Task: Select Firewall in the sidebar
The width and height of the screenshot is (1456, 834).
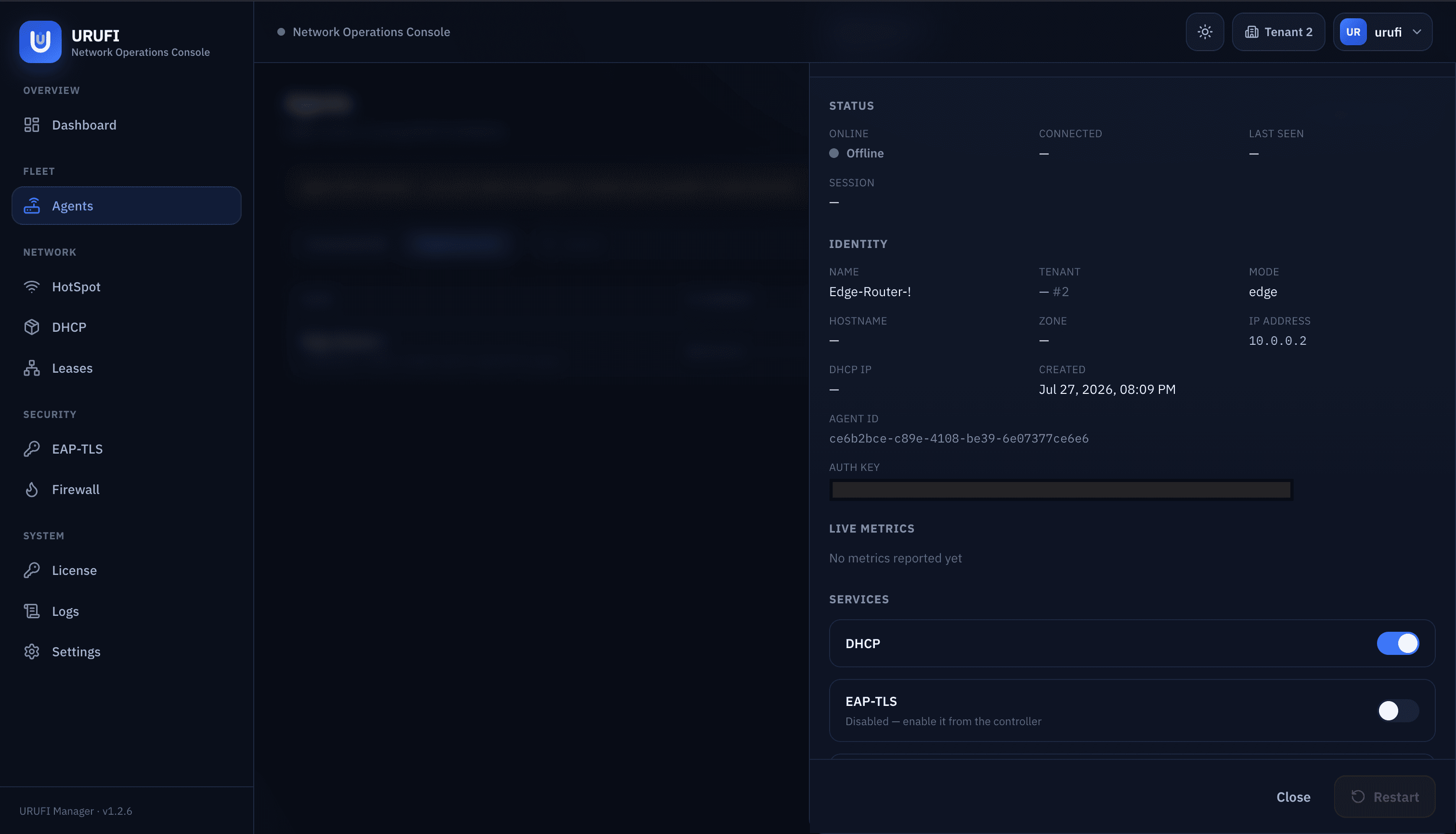Action: [x=126, y=489]
